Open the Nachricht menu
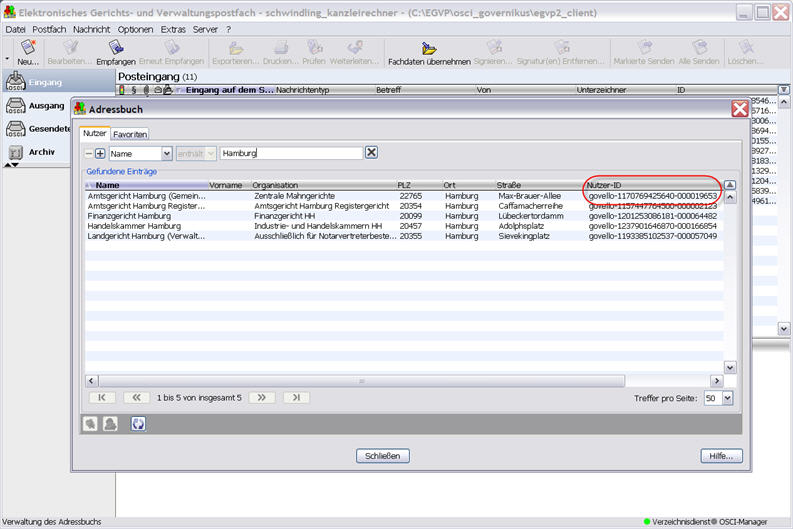The width and height of the screenshot is (793, 529). pos(91,30)
